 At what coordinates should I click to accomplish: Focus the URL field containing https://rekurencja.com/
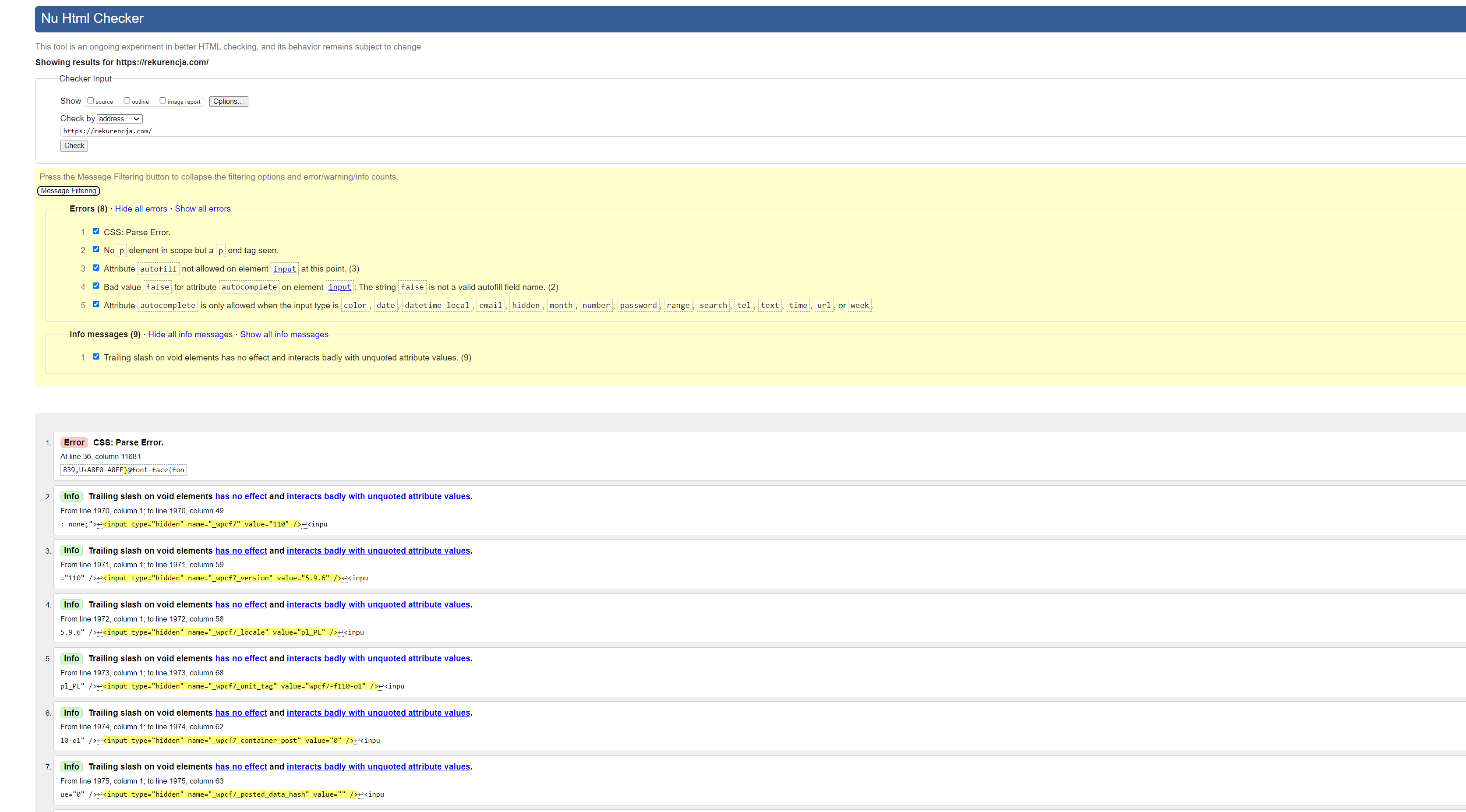(x=763, y=131)
